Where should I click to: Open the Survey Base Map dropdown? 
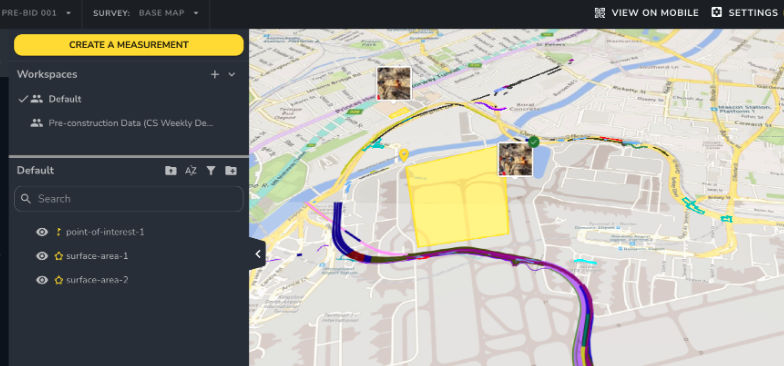pos(146,13)
